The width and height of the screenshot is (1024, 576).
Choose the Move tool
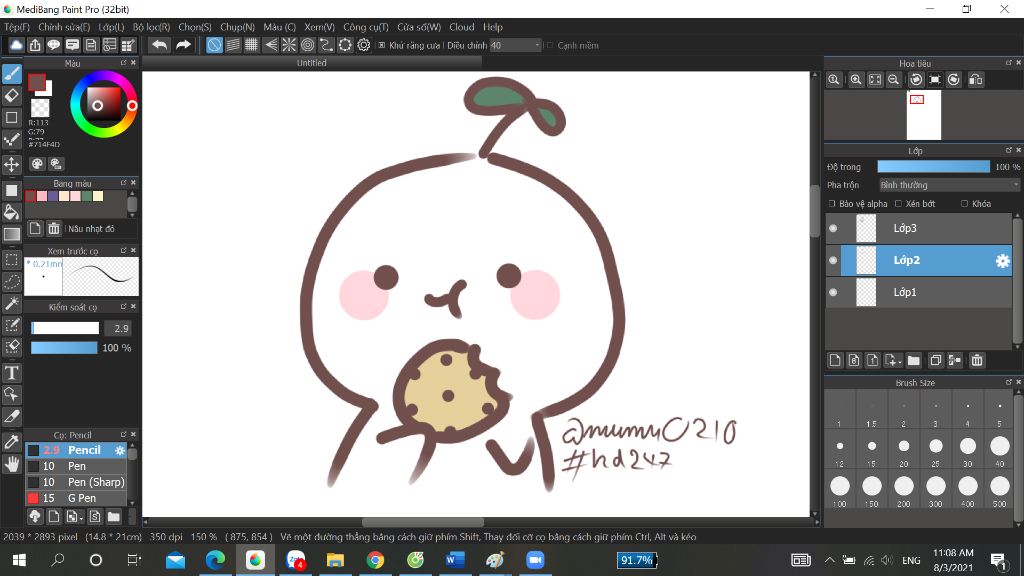tap(12, 164)
